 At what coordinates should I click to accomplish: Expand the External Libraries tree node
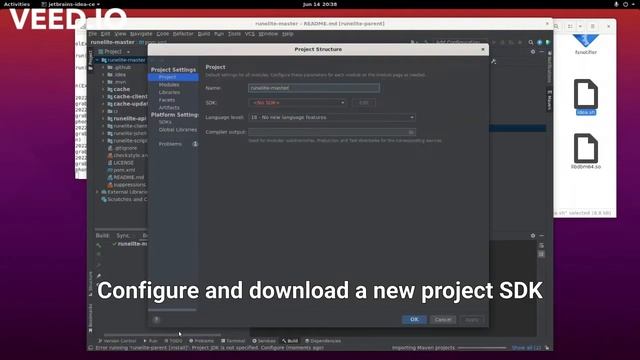pos(98,192)
